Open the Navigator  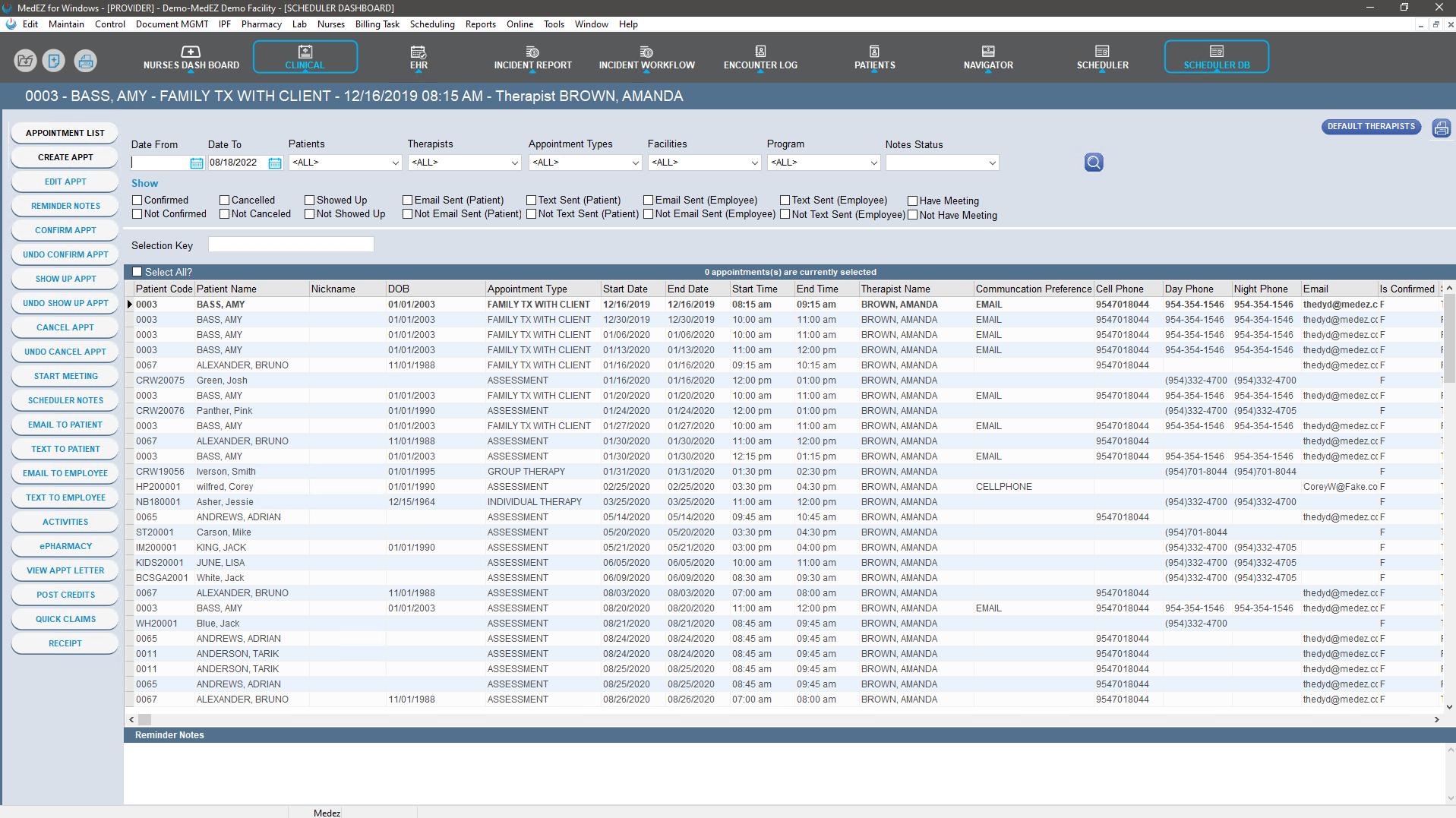tap(988, 58)
